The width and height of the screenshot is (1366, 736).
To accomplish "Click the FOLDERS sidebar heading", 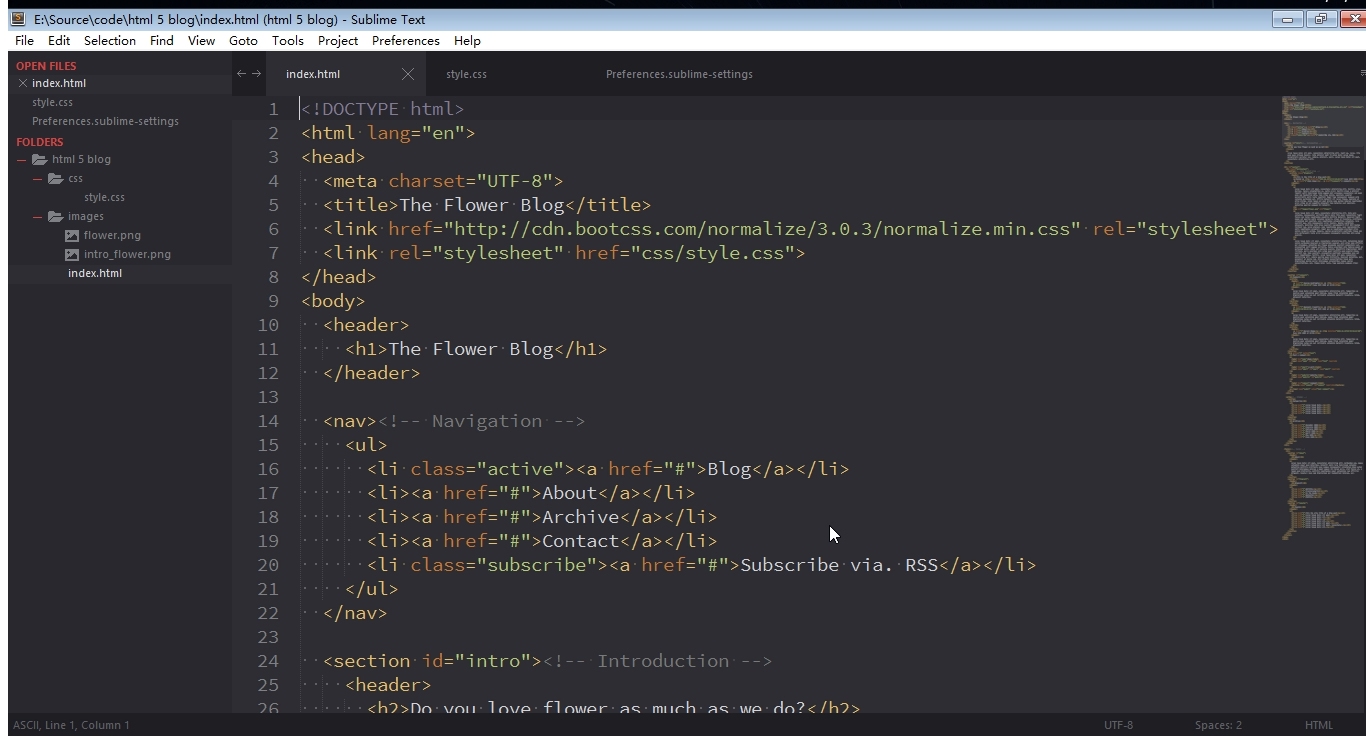I will 39,142.
